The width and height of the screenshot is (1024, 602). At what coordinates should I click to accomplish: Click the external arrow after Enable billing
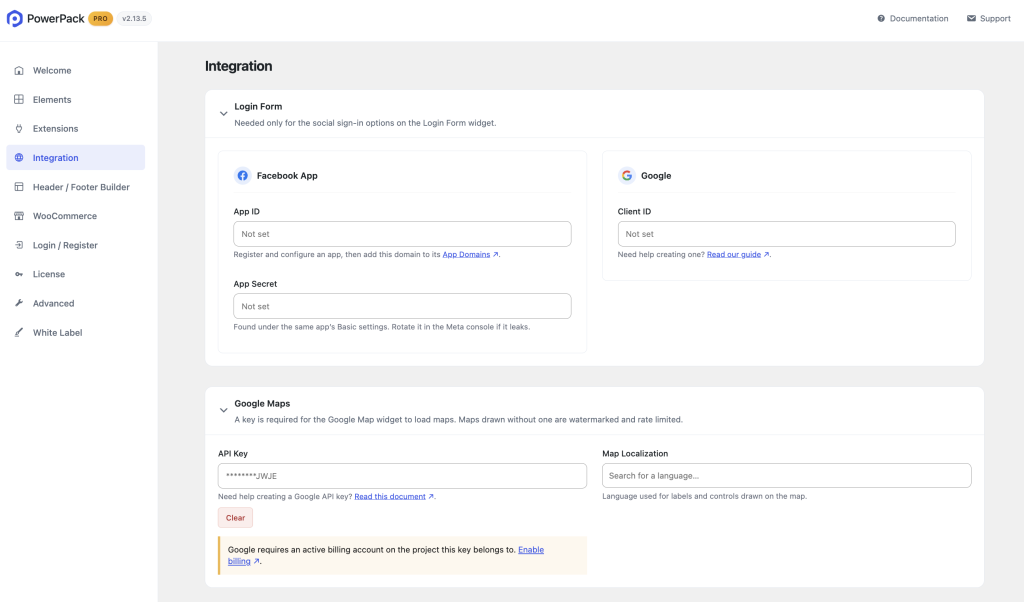(257, 562)
